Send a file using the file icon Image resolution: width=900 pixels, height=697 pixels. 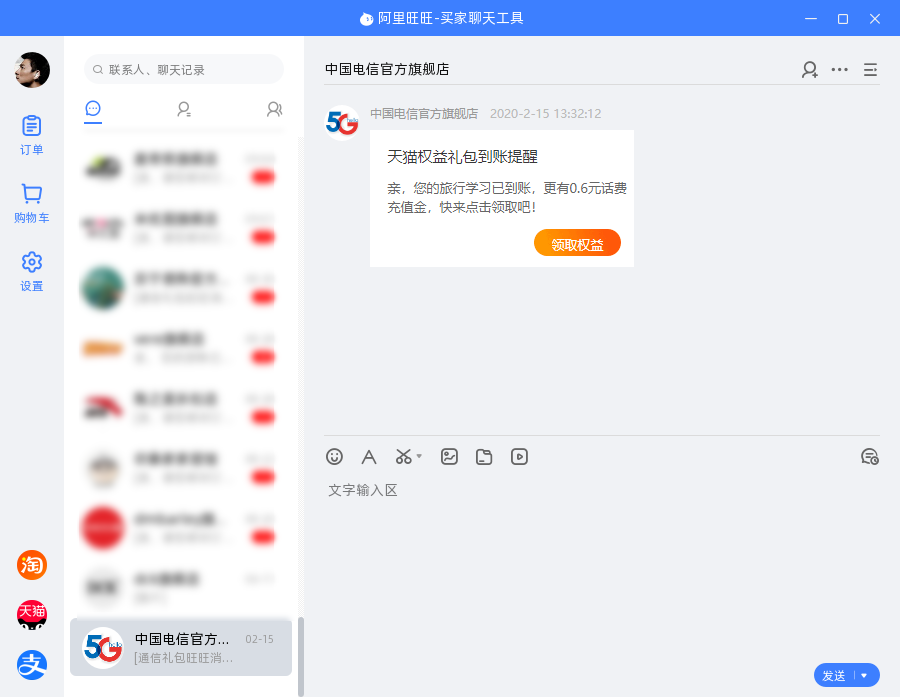[484, 457]
